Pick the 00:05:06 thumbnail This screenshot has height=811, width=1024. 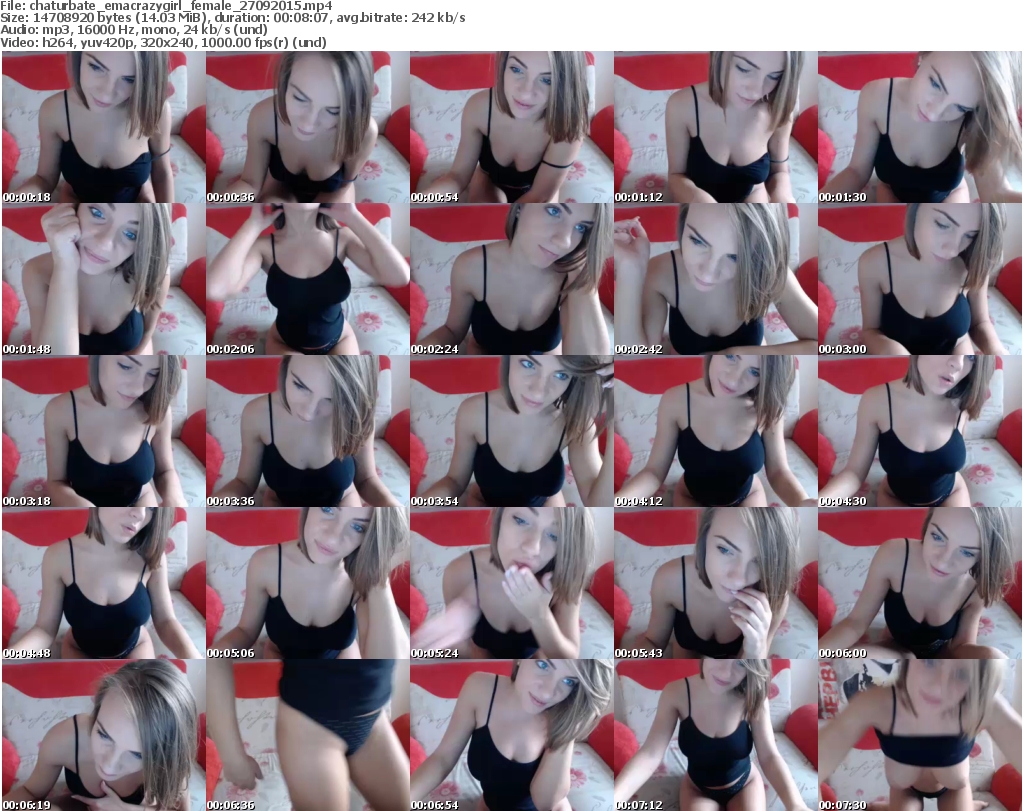coord(308,584)
